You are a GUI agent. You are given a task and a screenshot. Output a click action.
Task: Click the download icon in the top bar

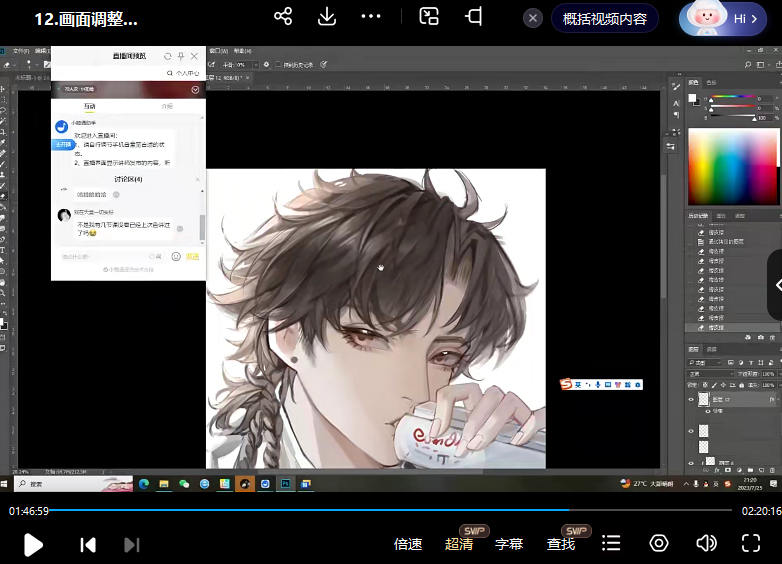(x=327, y=17)
